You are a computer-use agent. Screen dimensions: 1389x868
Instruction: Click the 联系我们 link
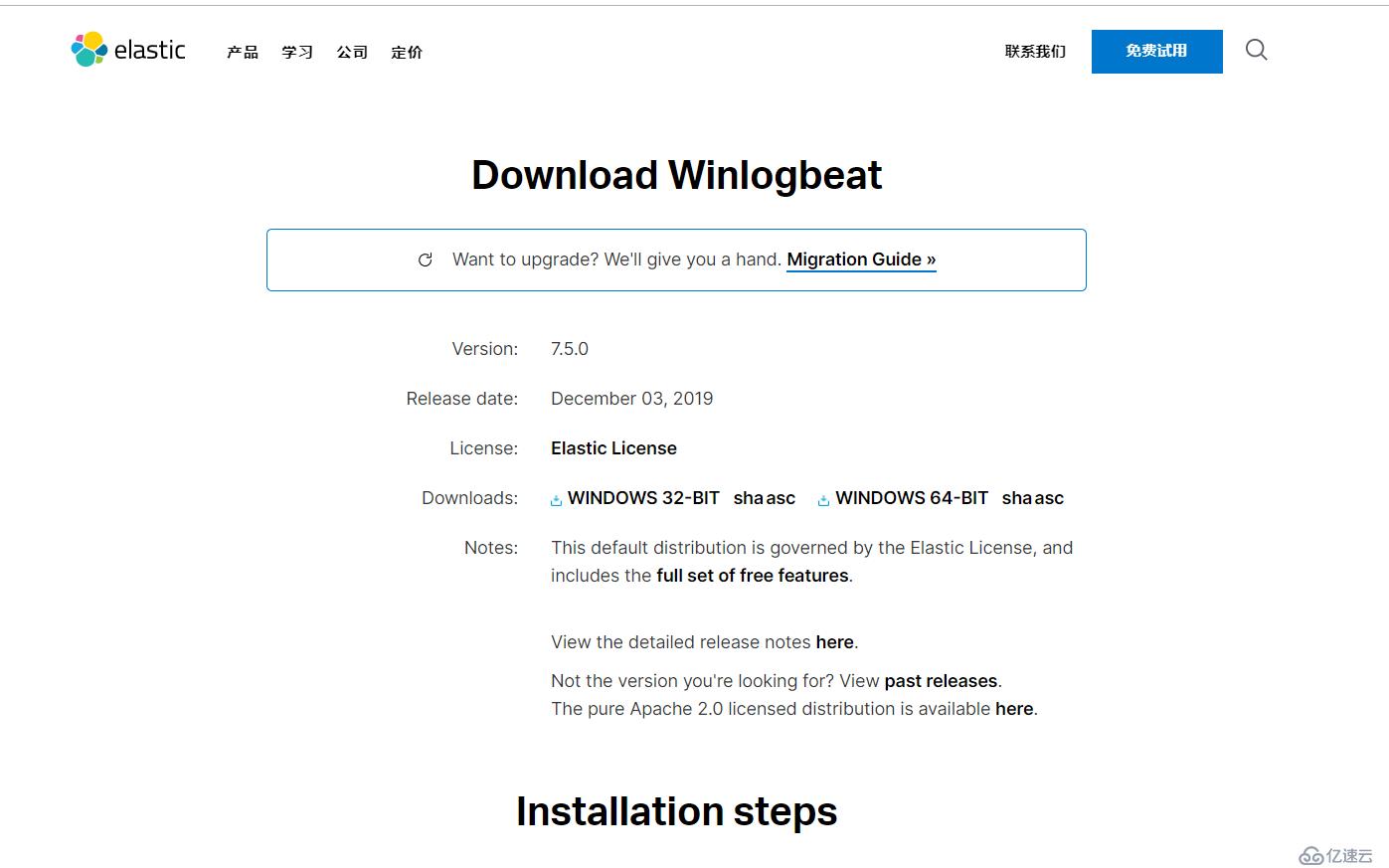tap(1035, 51)
